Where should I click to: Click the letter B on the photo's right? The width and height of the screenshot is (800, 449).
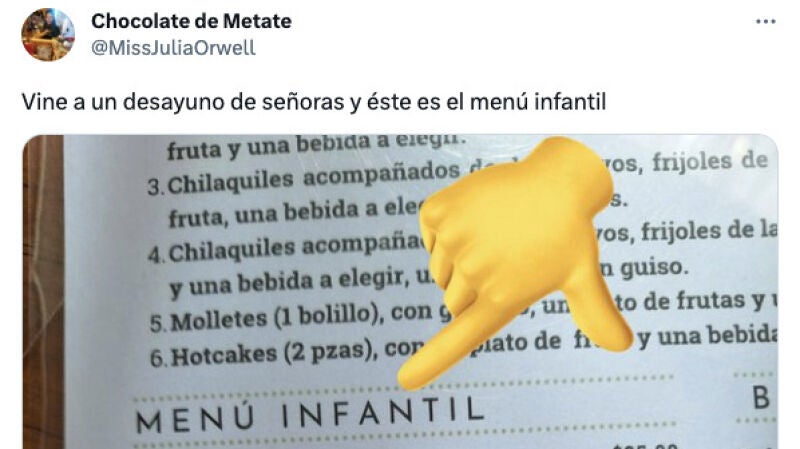pos(761,398)
